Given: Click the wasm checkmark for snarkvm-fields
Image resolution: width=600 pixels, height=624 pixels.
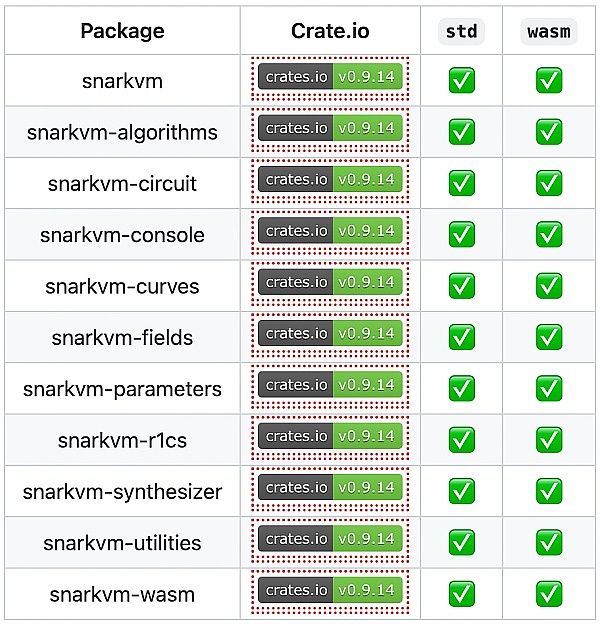Looking at the screenshot, I should [x=549, y=336].
